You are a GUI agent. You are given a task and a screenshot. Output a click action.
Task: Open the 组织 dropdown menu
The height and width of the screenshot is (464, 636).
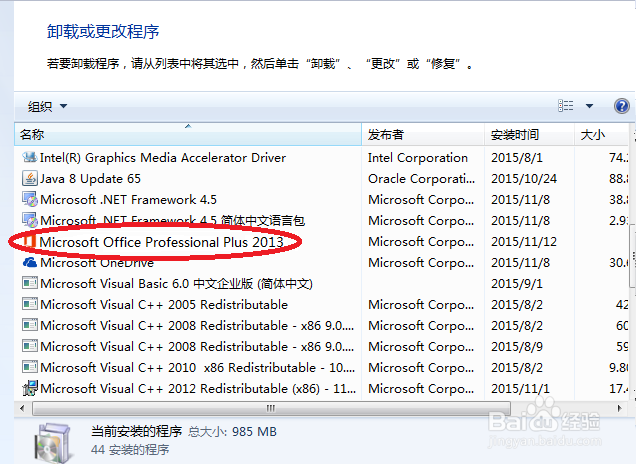point(47,106)
